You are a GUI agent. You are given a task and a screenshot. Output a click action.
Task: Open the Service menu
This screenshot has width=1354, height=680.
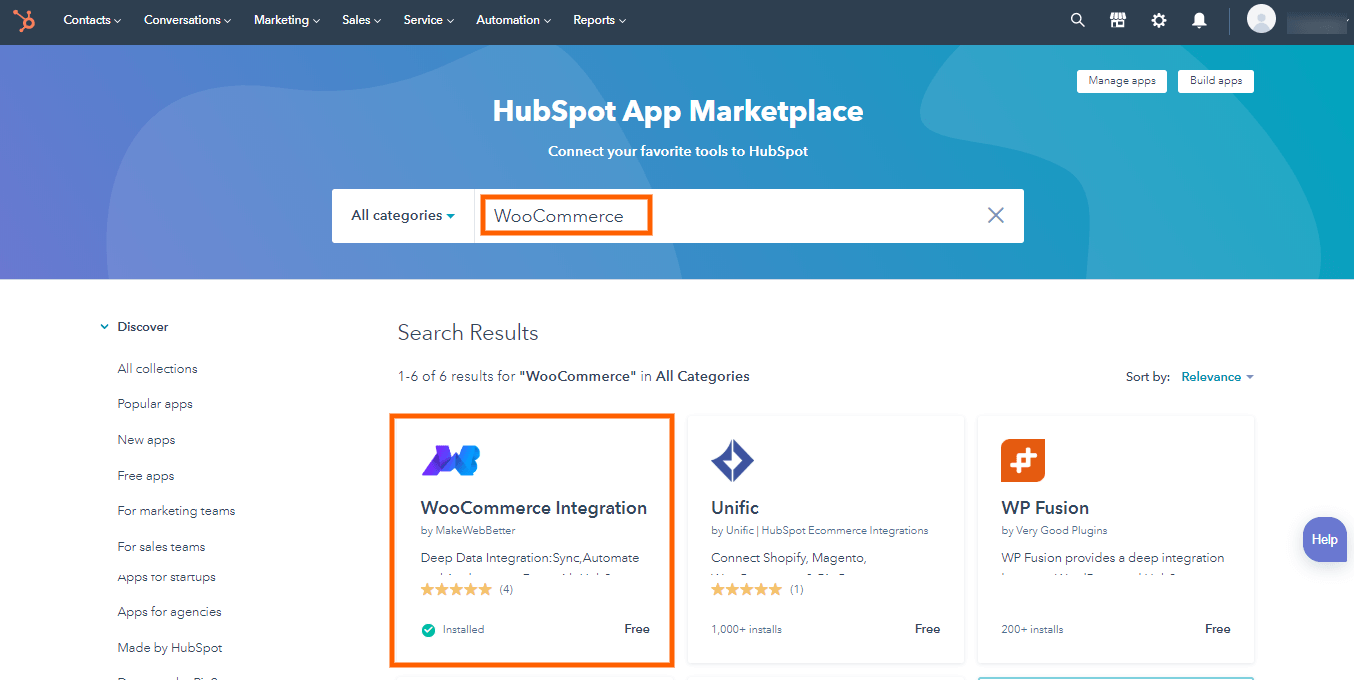429,20
